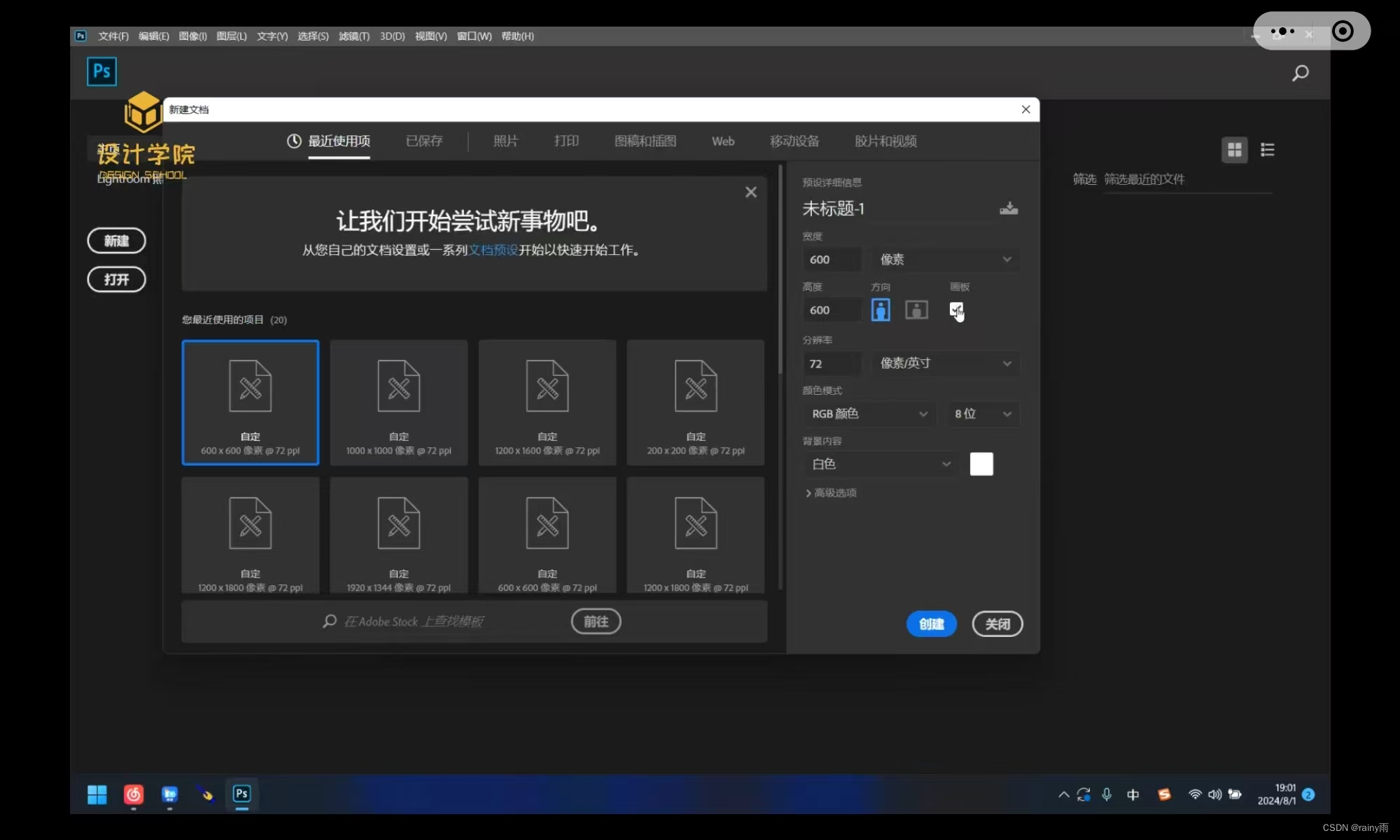Click the 宽度 width input field
Image resolution: width=1400 pixels, height=840 pixels.
[832, 260]
